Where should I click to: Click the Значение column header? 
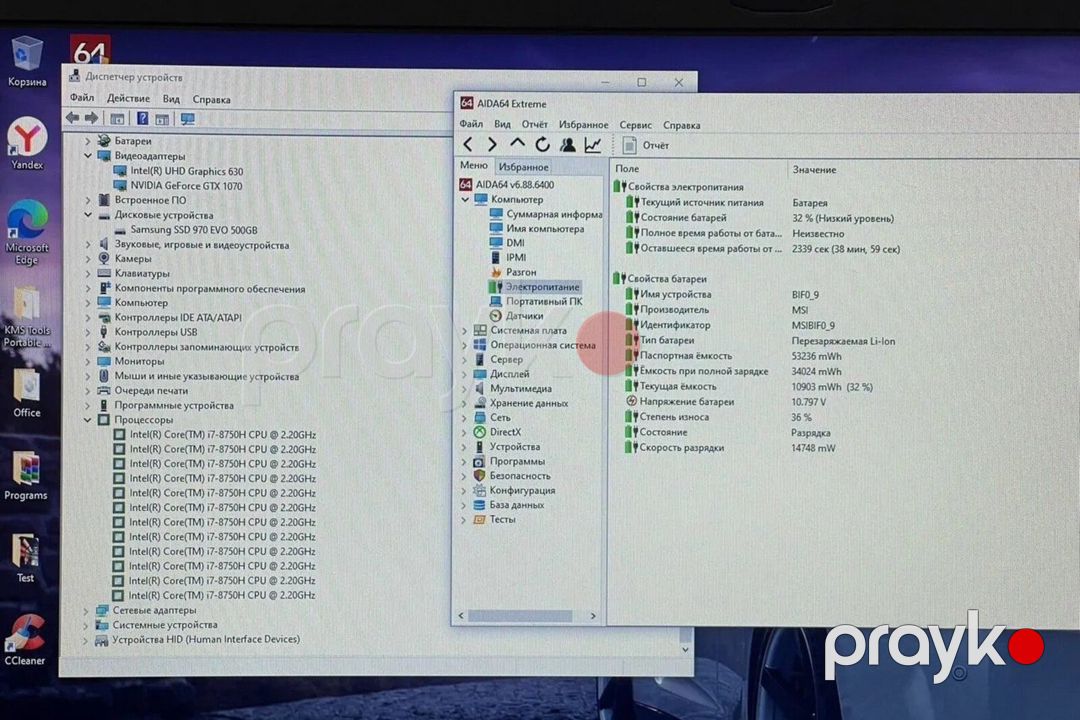[x=814, y=169]
